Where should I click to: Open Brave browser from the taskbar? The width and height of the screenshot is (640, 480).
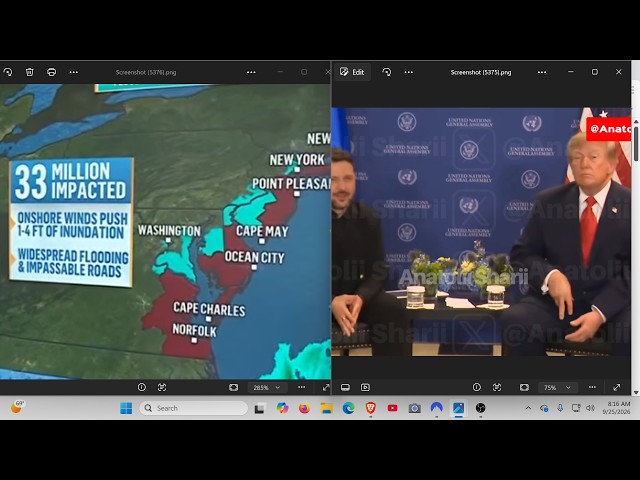[371, 408]
